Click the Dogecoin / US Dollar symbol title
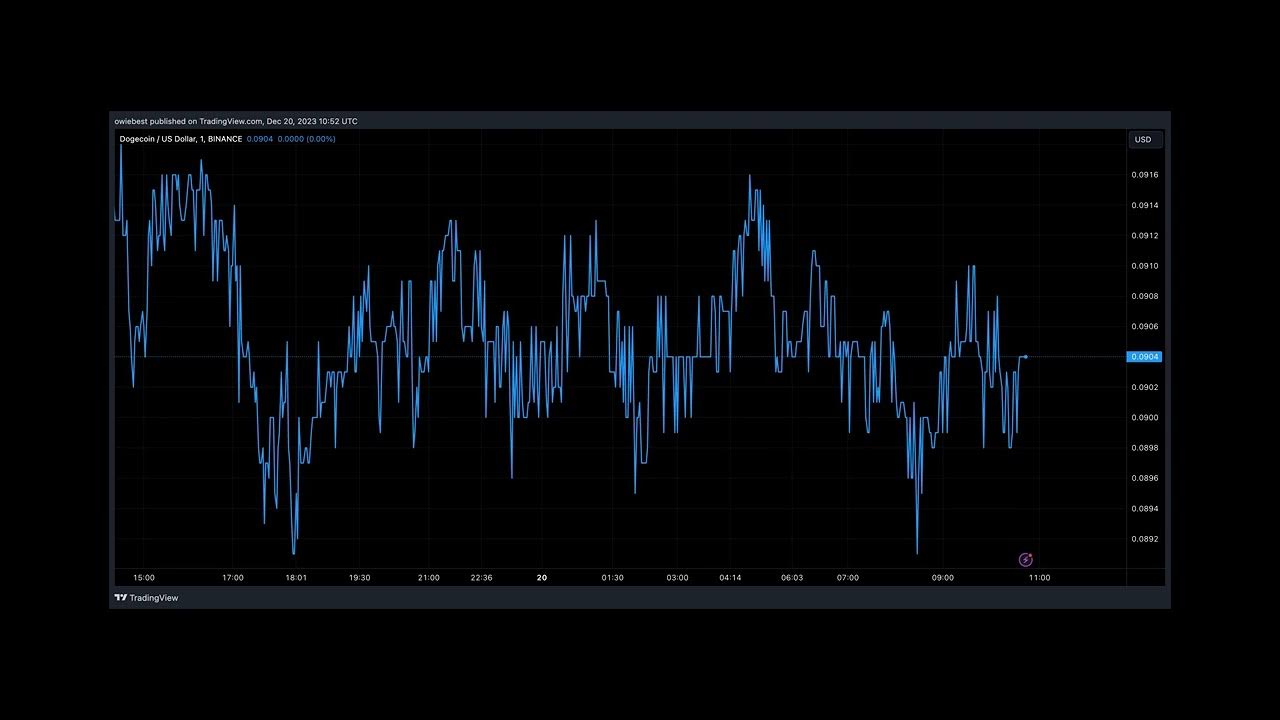 pyautogui.click(x=180, y=139)
